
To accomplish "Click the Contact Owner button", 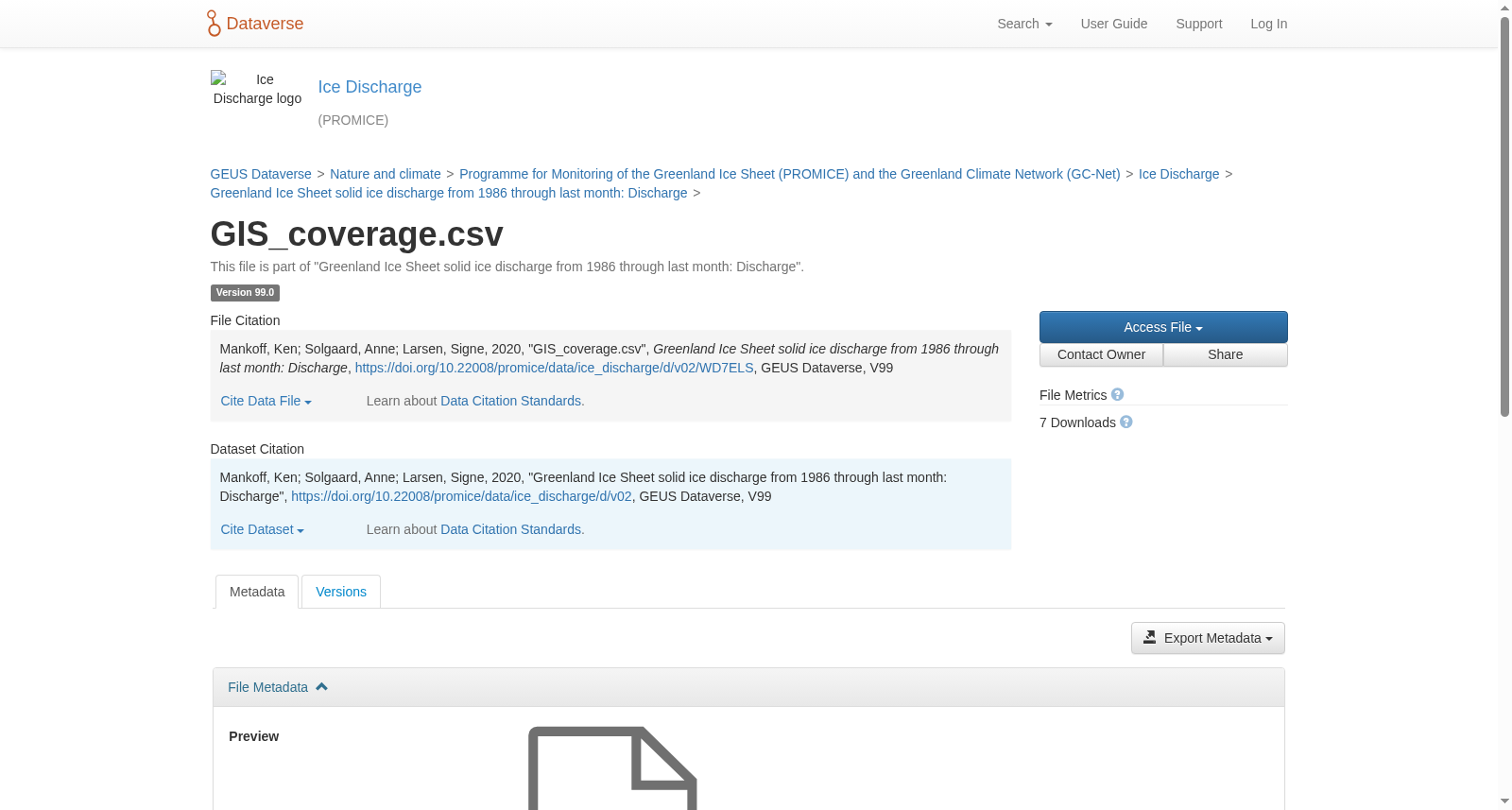I will (1101, 354).
